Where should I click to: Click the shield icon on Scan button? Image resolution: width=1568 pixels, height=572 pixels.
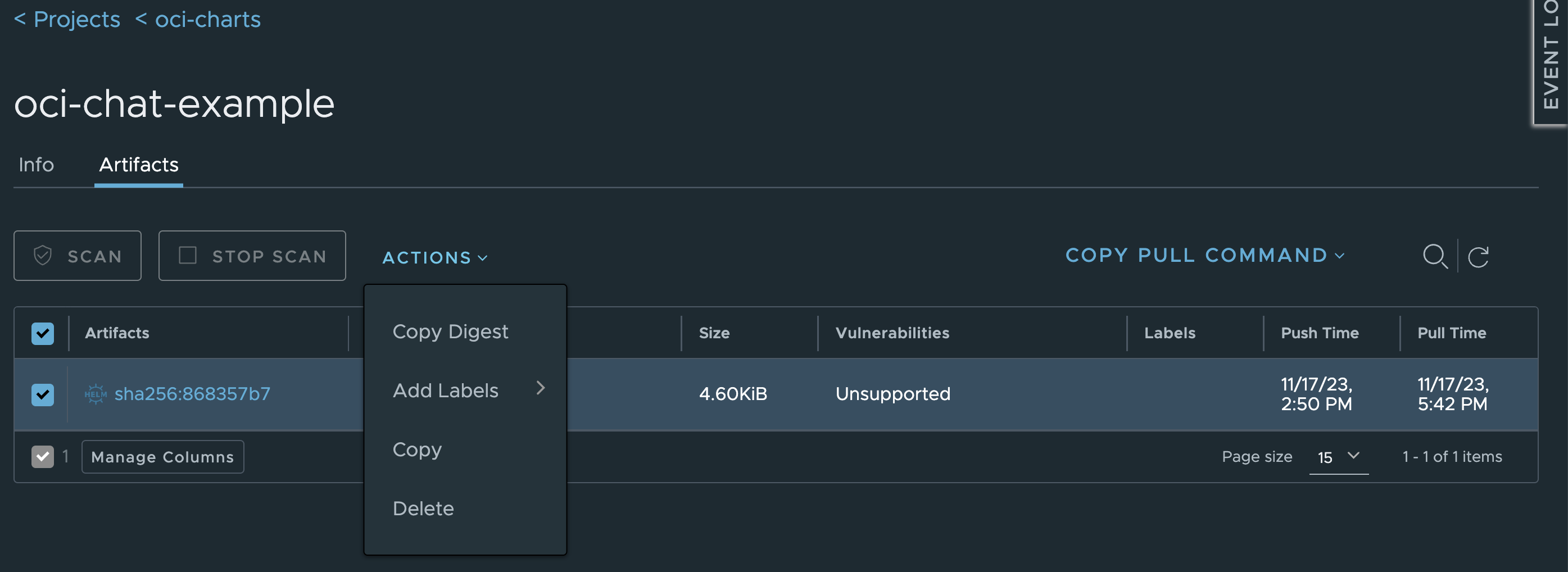(43, 256)
